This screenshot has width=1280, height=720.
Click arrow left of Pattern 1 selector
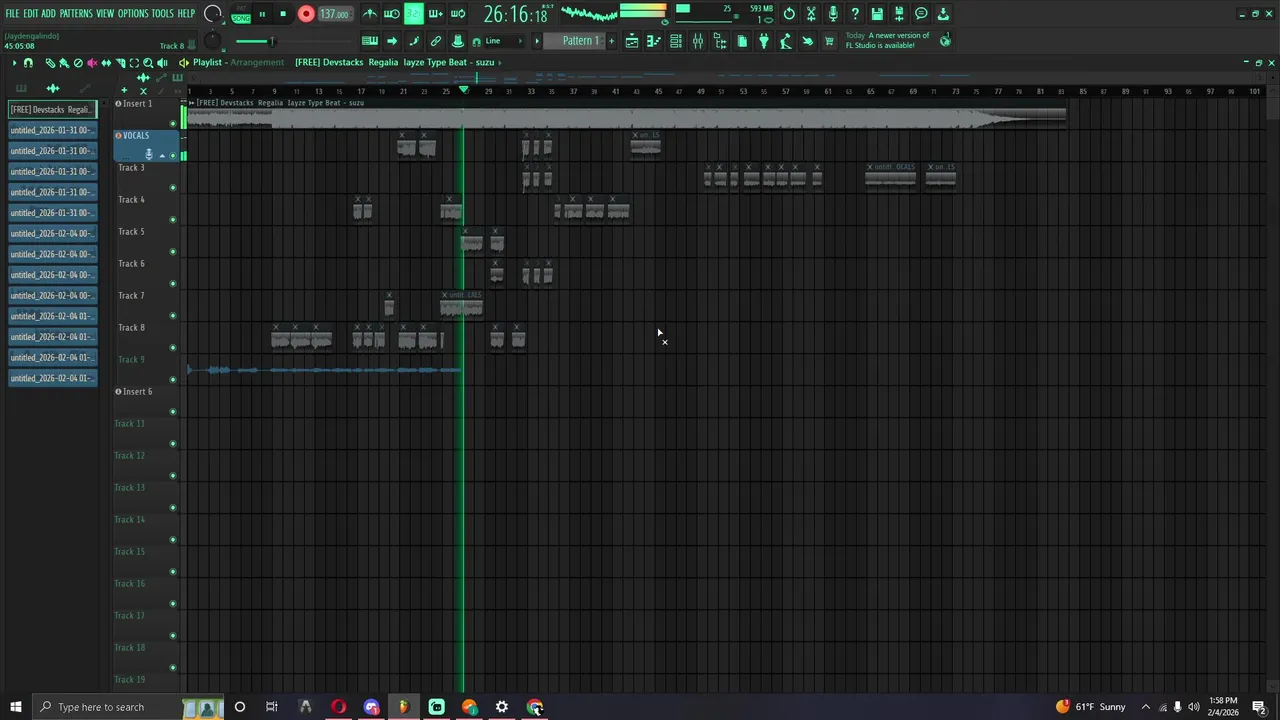click(537, 41)
